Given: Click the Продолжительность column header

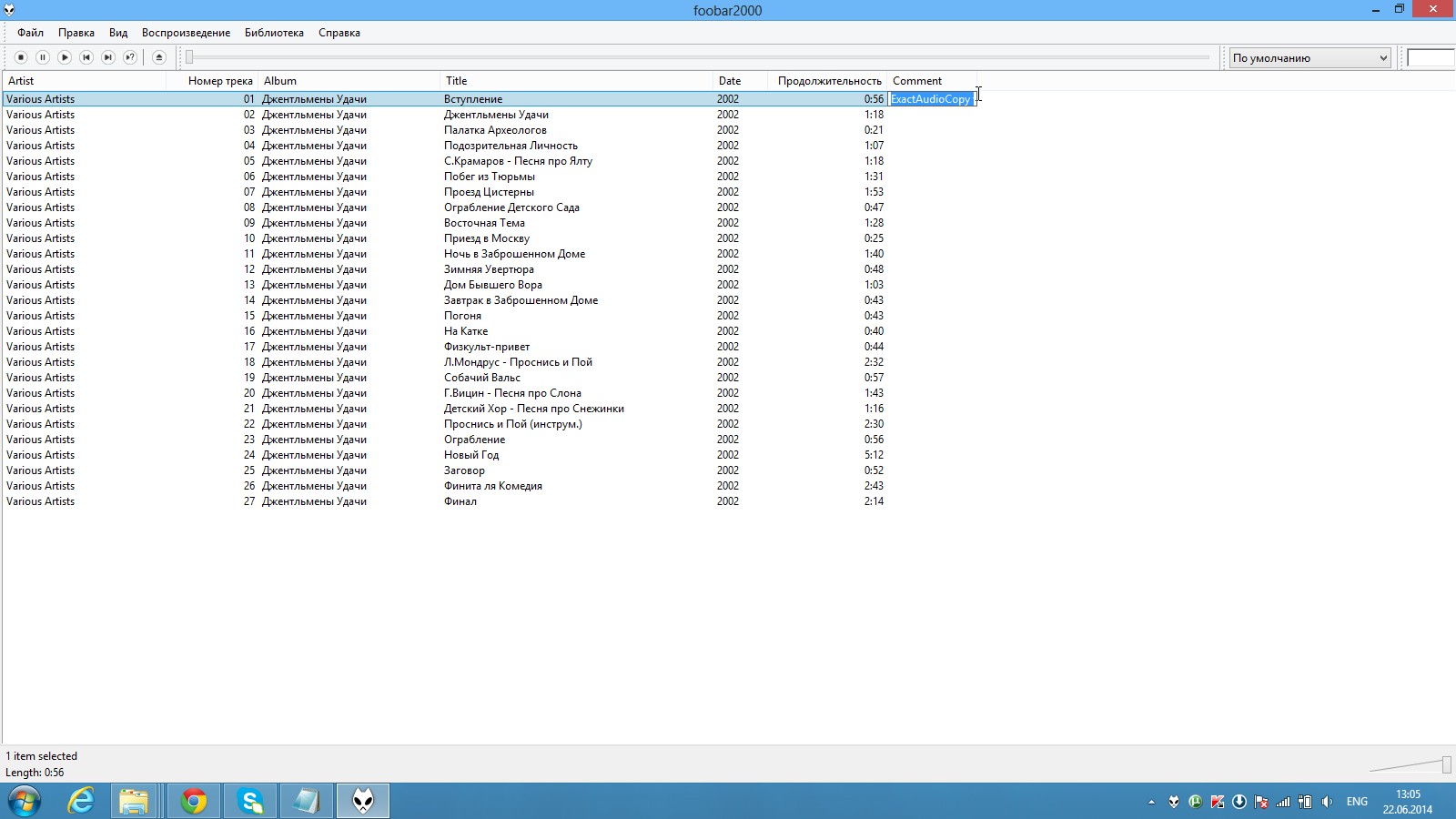Looking at the screenshot, I should click(x=828, y=81).
